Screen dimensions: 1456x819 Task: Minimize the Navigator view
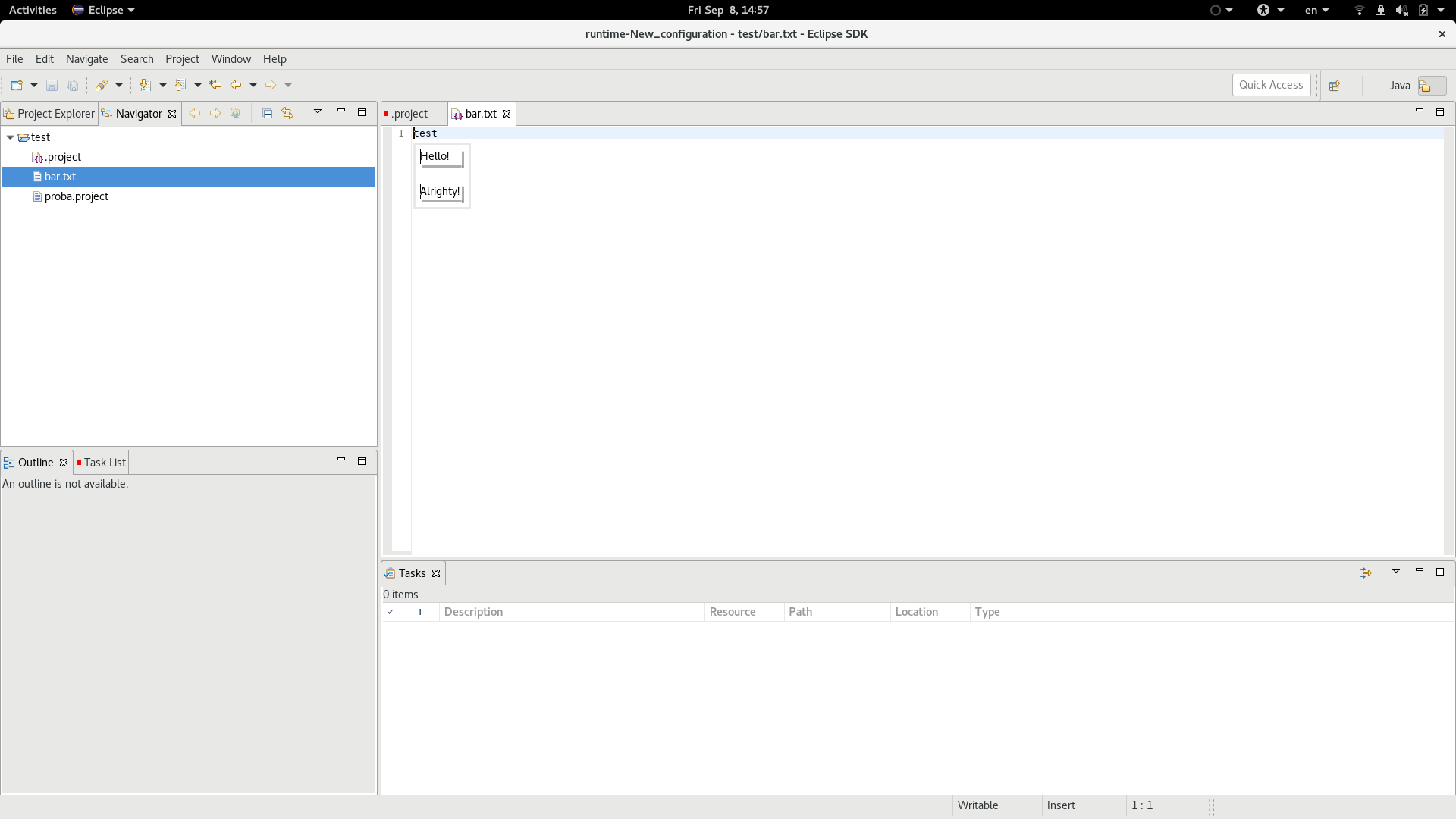tap(341, 111)
